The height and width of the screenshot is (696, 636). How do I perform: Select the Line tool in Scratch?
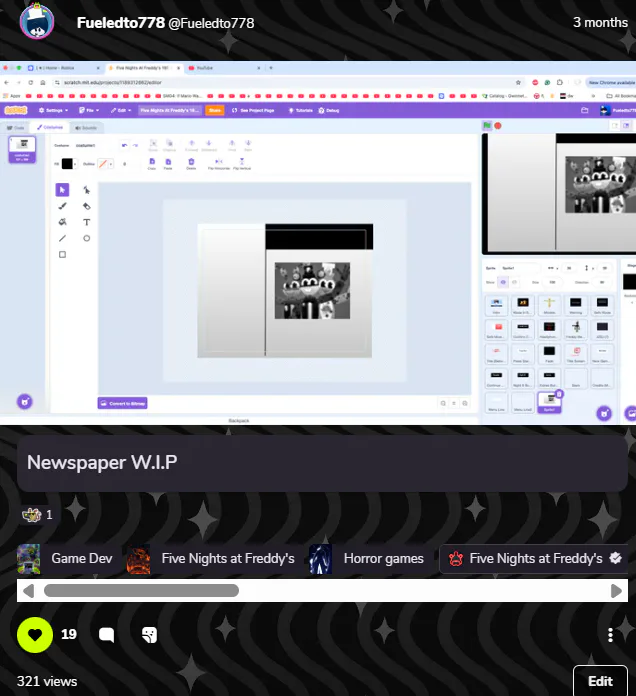(62, 238)
